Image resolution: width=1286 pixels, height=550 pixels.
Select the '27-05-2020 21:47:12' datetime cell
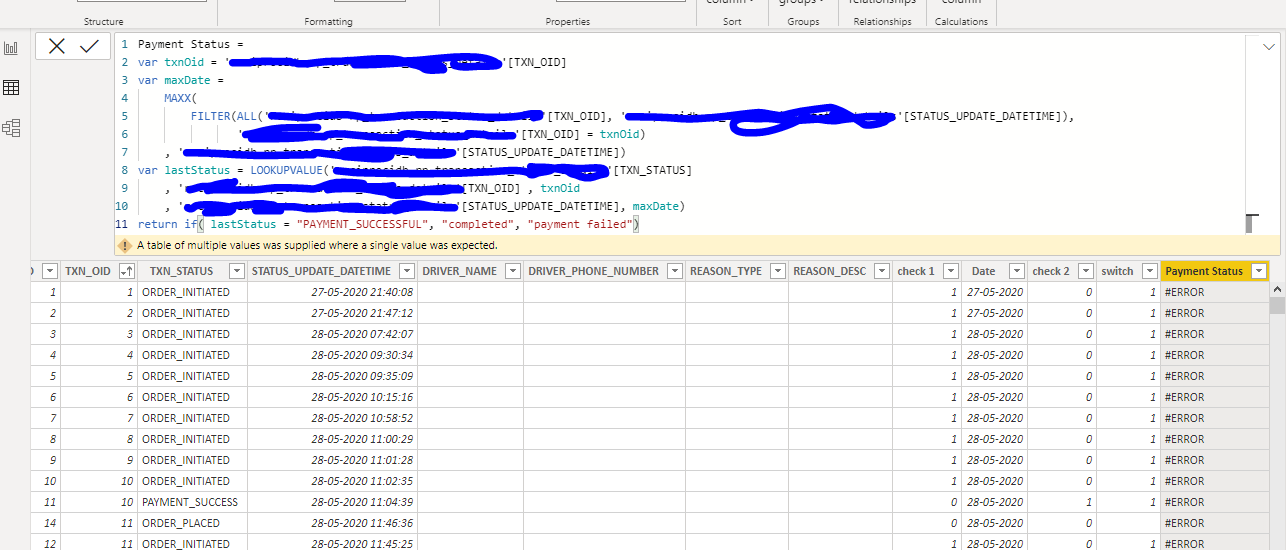[332, 313]
